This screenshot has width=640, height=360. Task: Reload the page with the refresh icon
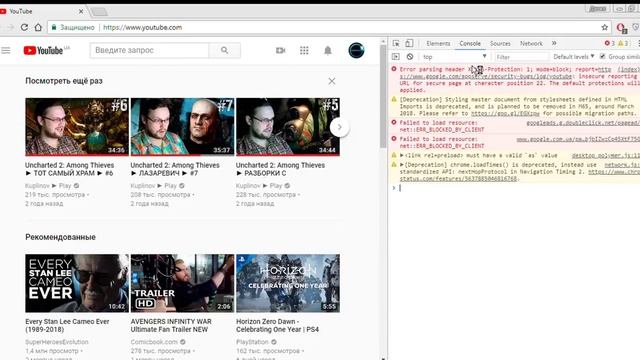coord(24,27)
